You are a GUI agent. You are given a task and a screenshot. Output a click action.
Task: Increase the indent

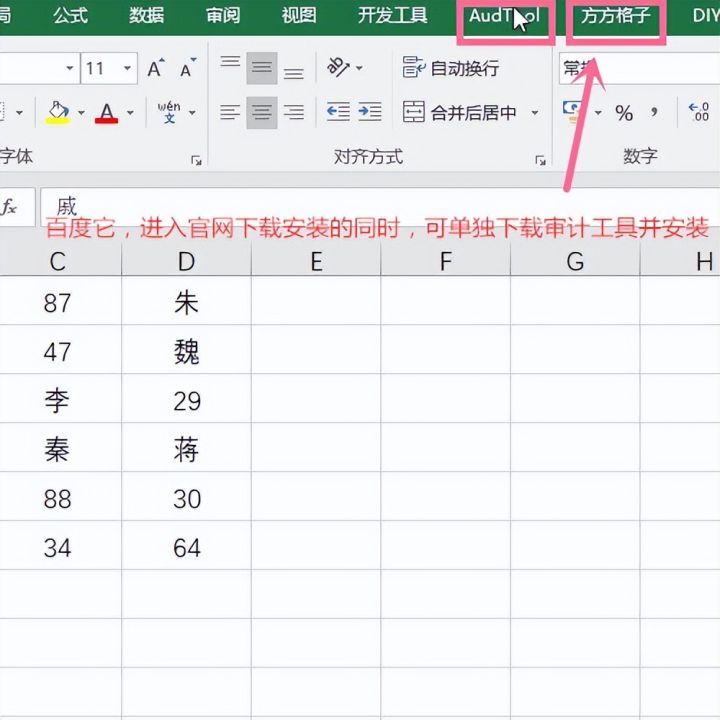[x=370, y=112]
